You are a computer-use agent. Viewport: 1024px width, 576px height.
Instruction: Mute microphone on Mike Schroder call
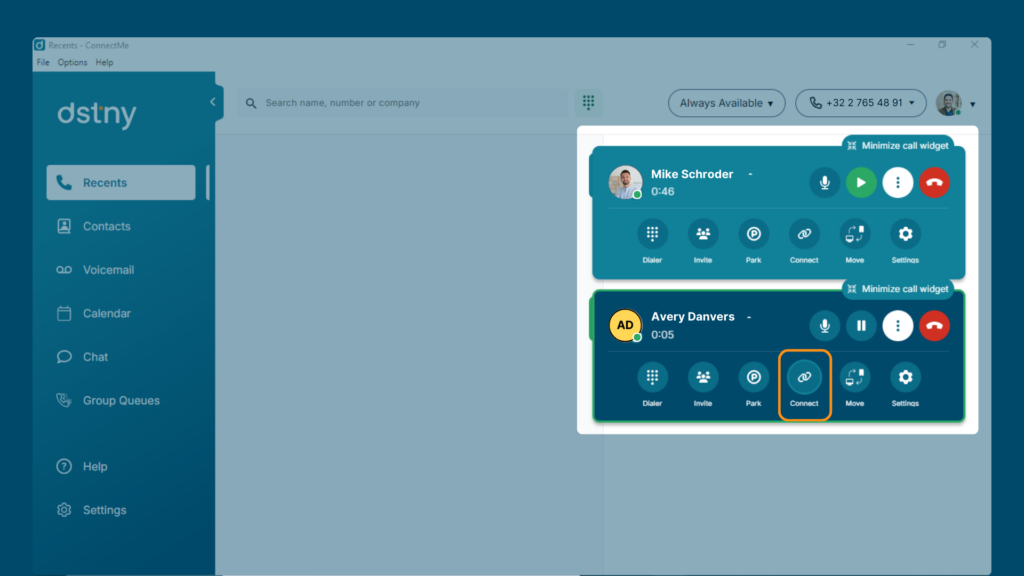coord(824,183)
